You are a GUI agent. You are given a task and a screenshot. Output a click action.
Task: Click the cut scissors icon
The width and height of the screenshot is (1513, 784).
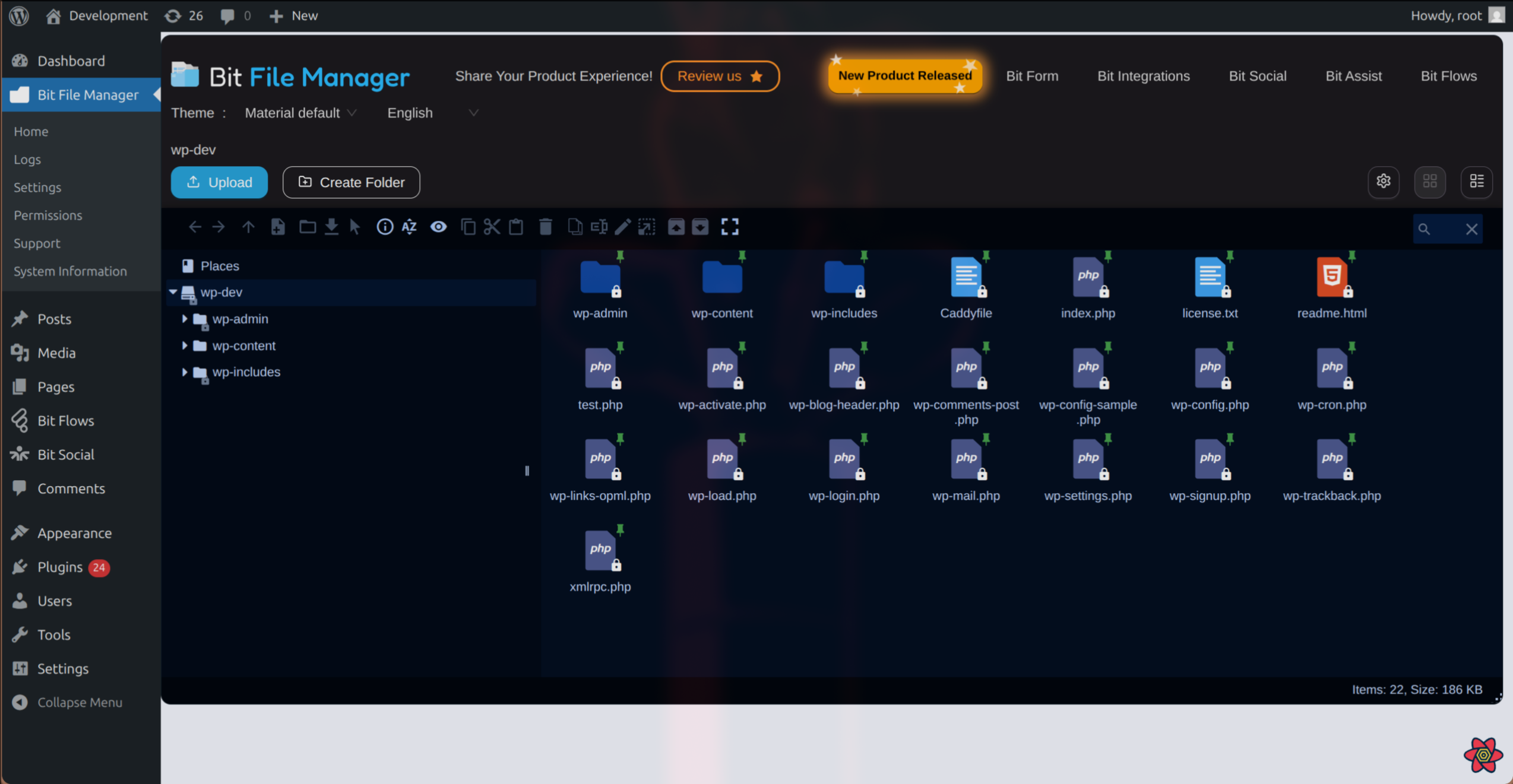(492, 227)
